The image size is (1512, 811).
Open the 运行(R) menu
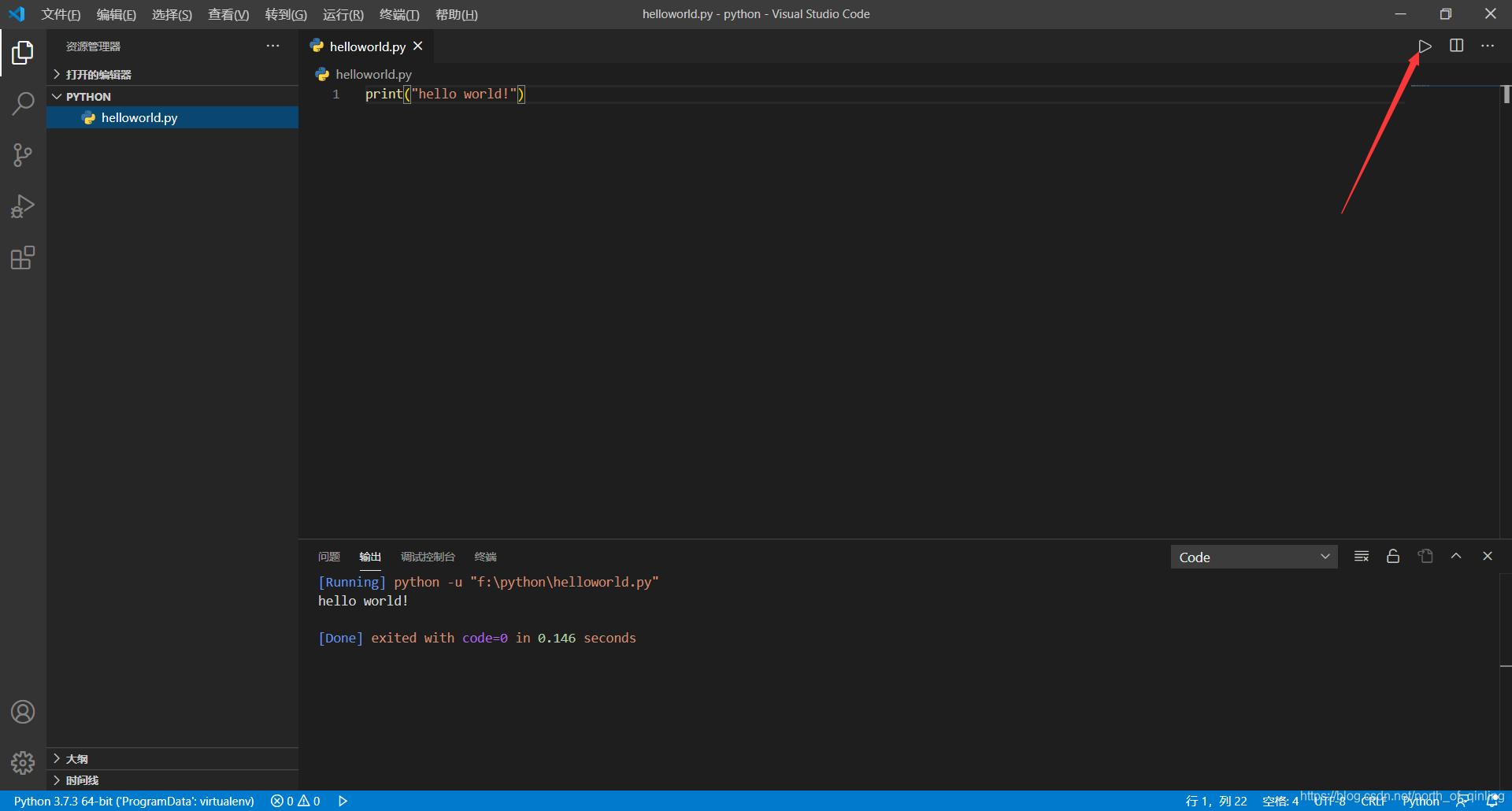pyautogui.click(x=343, y=14)
